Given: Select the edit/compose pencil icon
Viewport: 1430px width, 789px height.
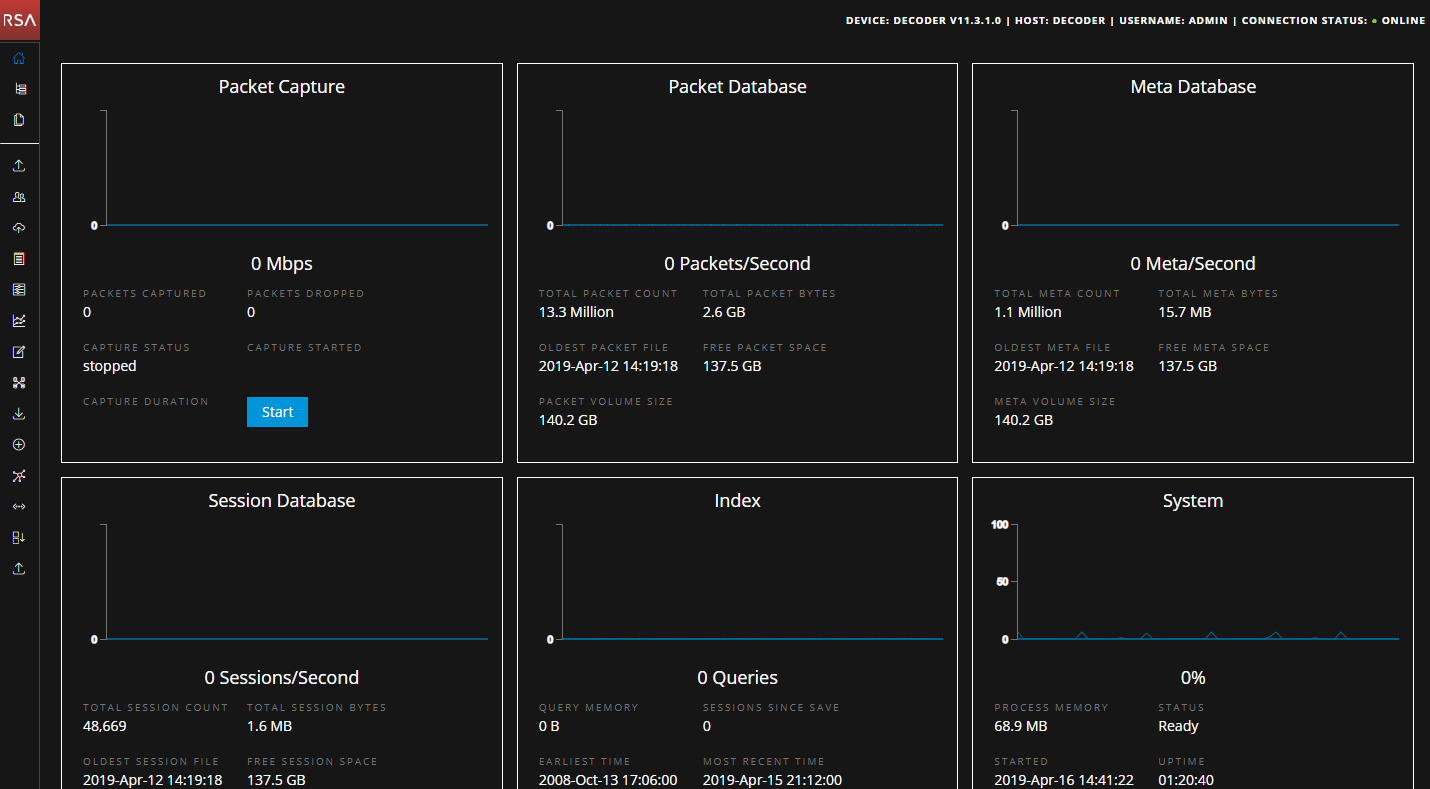Looking at the screenshot, I should [x=18, y=351].
